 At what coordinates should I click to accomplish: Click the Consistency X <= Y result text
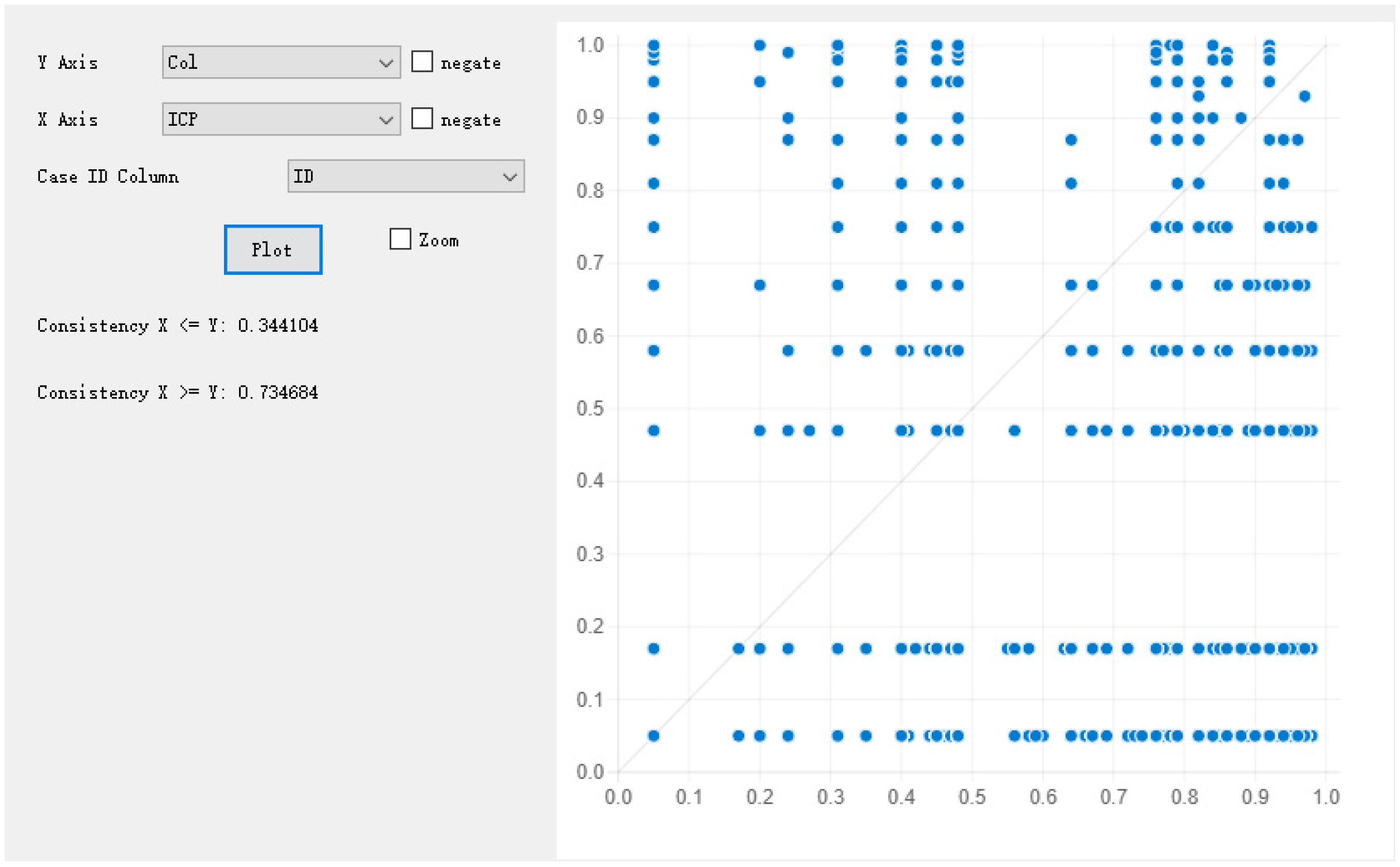click(177, 326)
